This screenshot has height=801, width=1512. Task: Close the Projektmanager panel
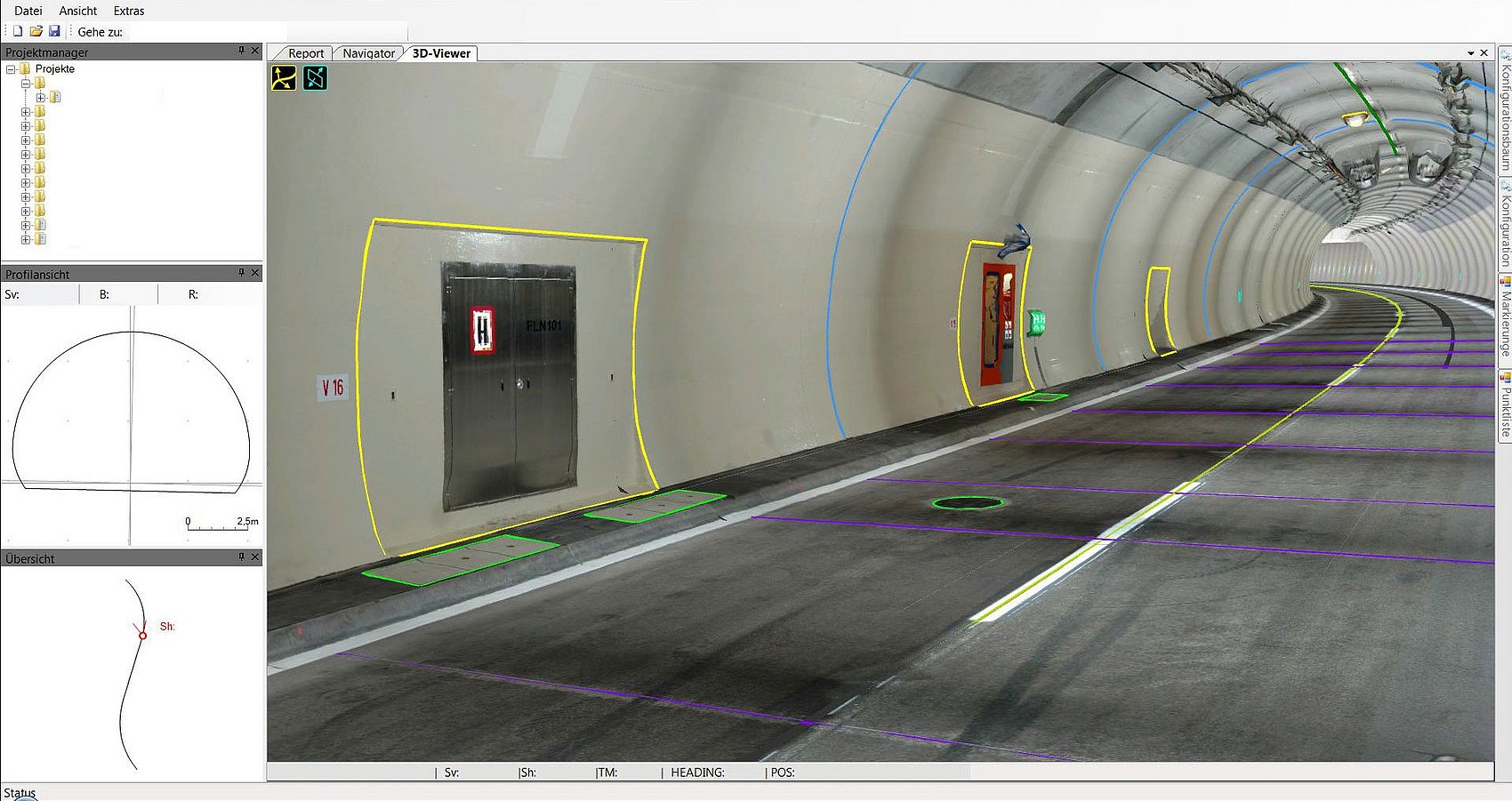click(x=255, y=51)
